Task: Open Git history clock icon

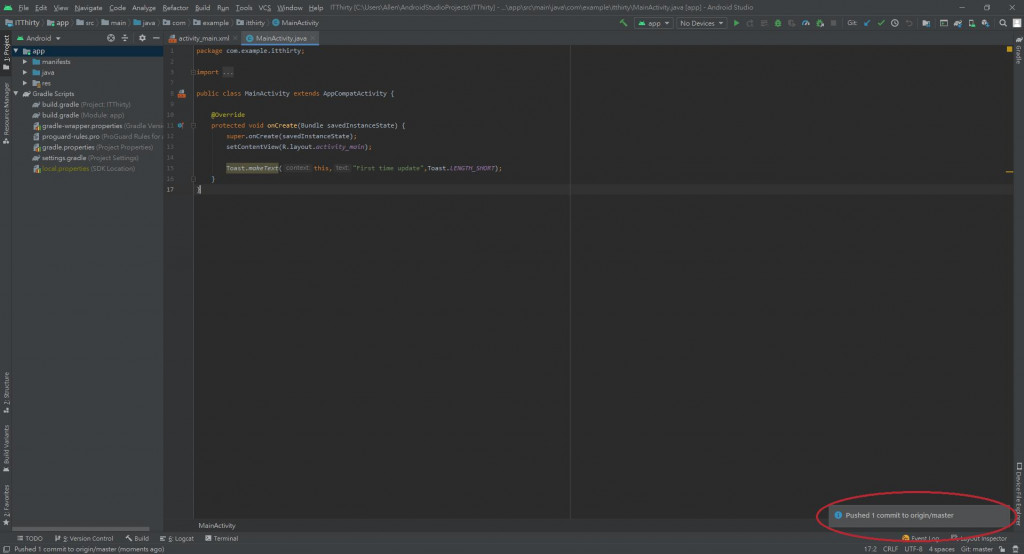Action: pos(895,23)
